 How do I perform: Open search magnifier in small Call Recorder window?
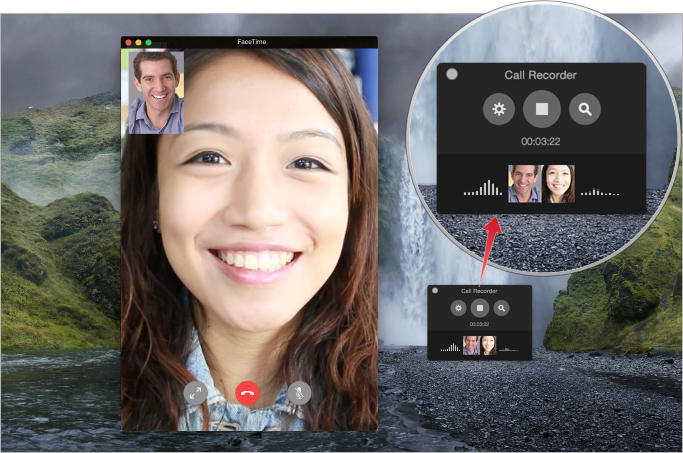click(x=501, y=308)
